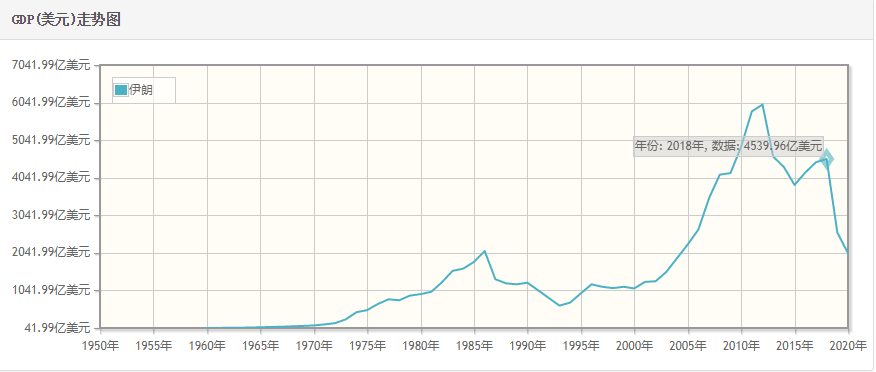Click the 7041.99亿美元 y-axis label
Image resolution: width=876 pixels, height=372 pixels.
pyautogui.click(x=51, y=65)
